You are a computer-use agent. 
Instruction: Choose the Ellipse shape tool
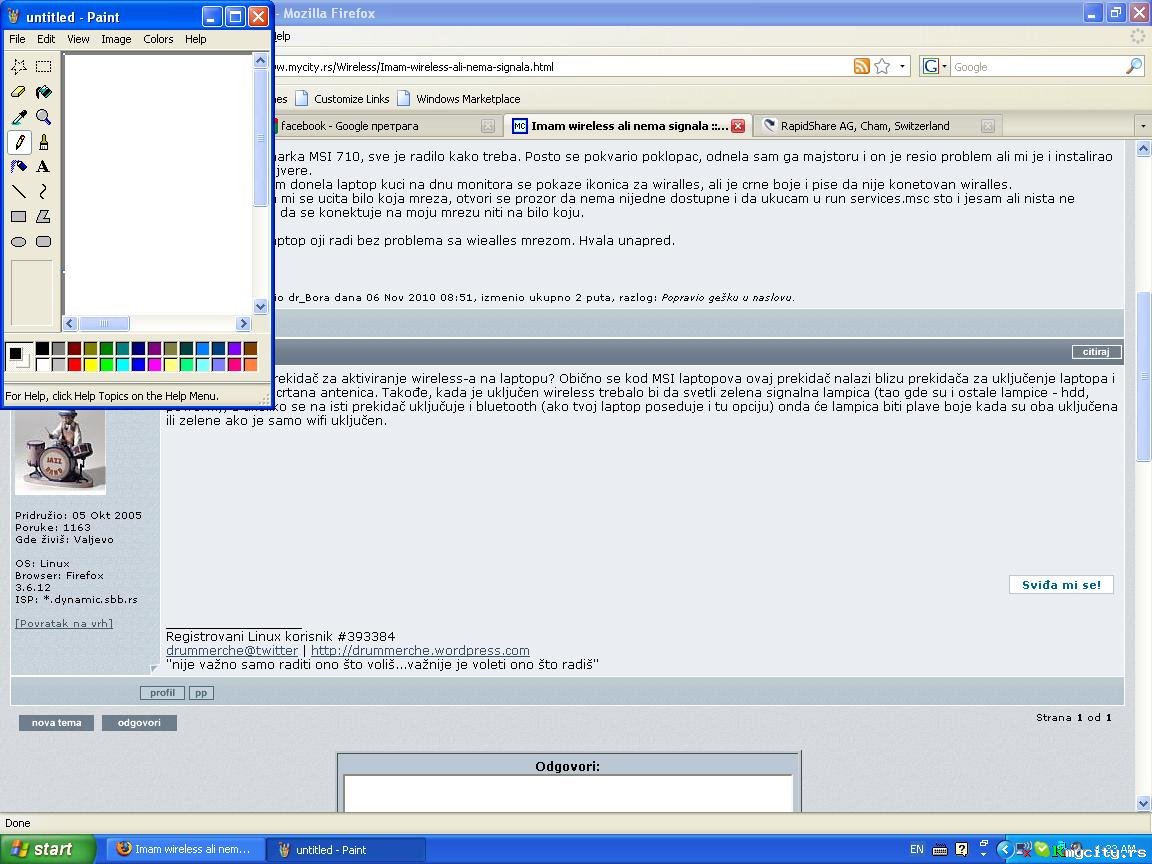pyautogui.click(x=19, y=242)
